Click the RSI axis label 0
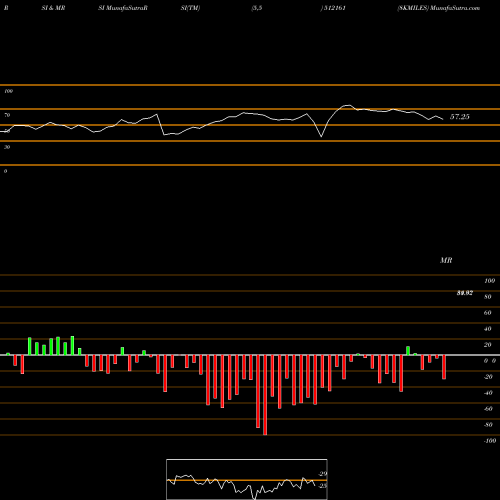Viewport: 500px width, 500px height. click(x=5, y=171)
